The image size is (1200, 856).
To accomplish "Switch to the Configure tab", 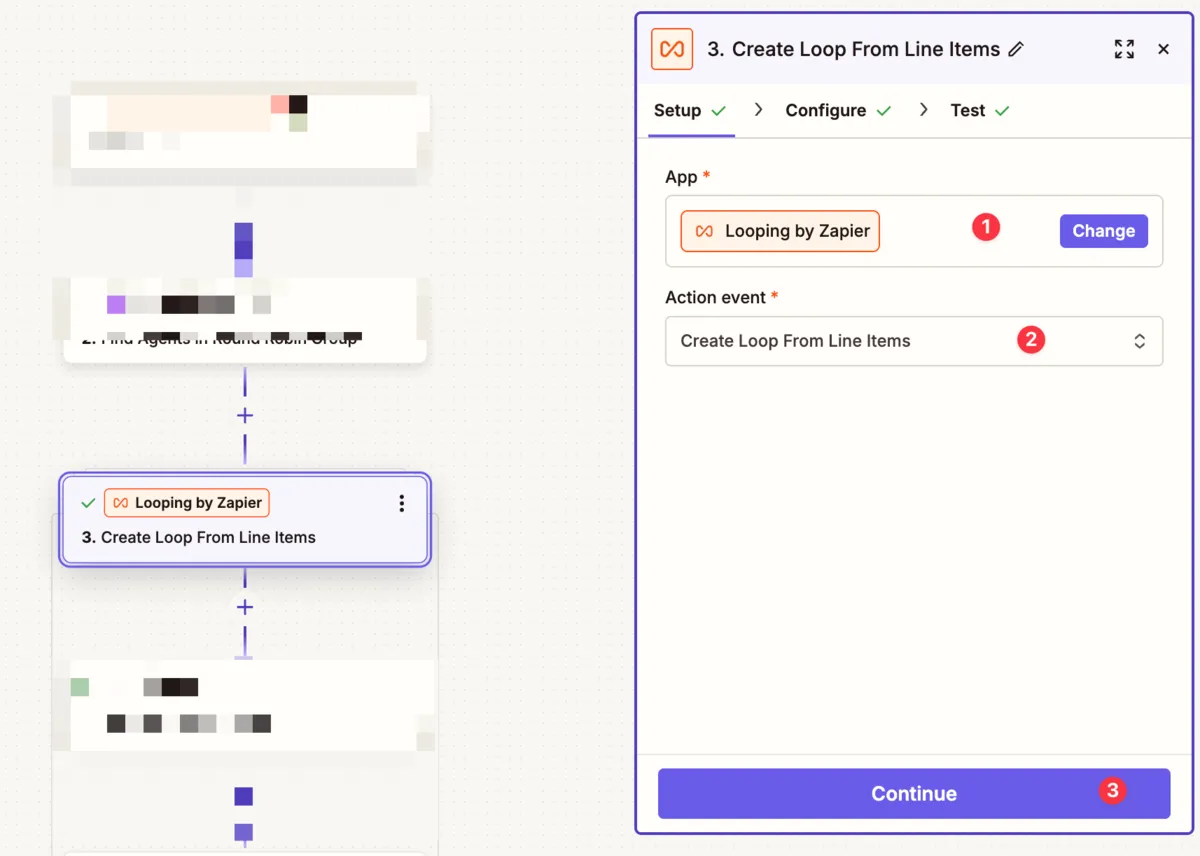I will pos(826,111).
